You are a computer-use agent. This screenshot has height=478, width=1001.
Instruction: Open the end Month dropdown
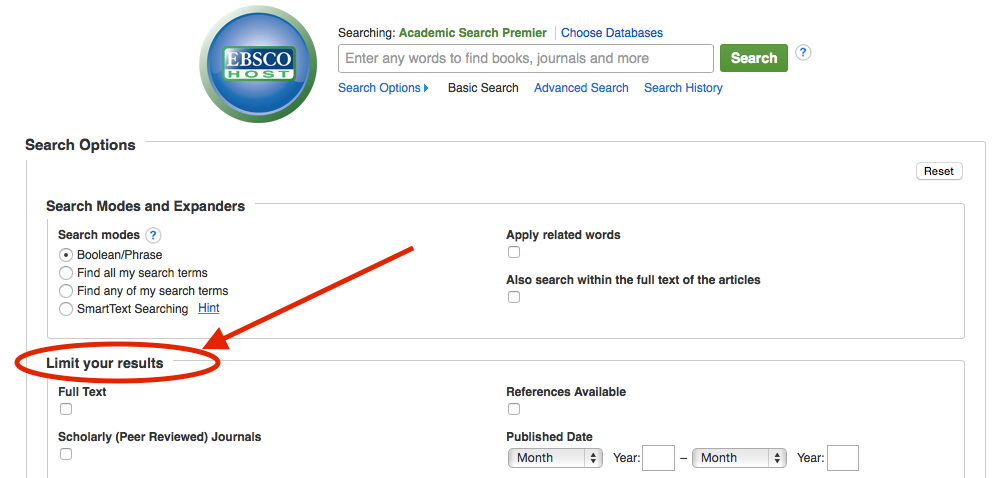click(x=739, y=458)
